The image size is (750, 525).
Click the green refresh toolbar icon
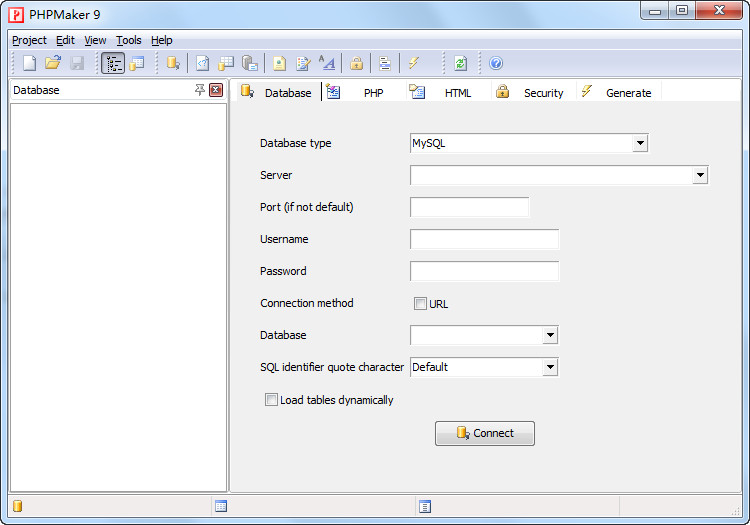tap(460, 63)
